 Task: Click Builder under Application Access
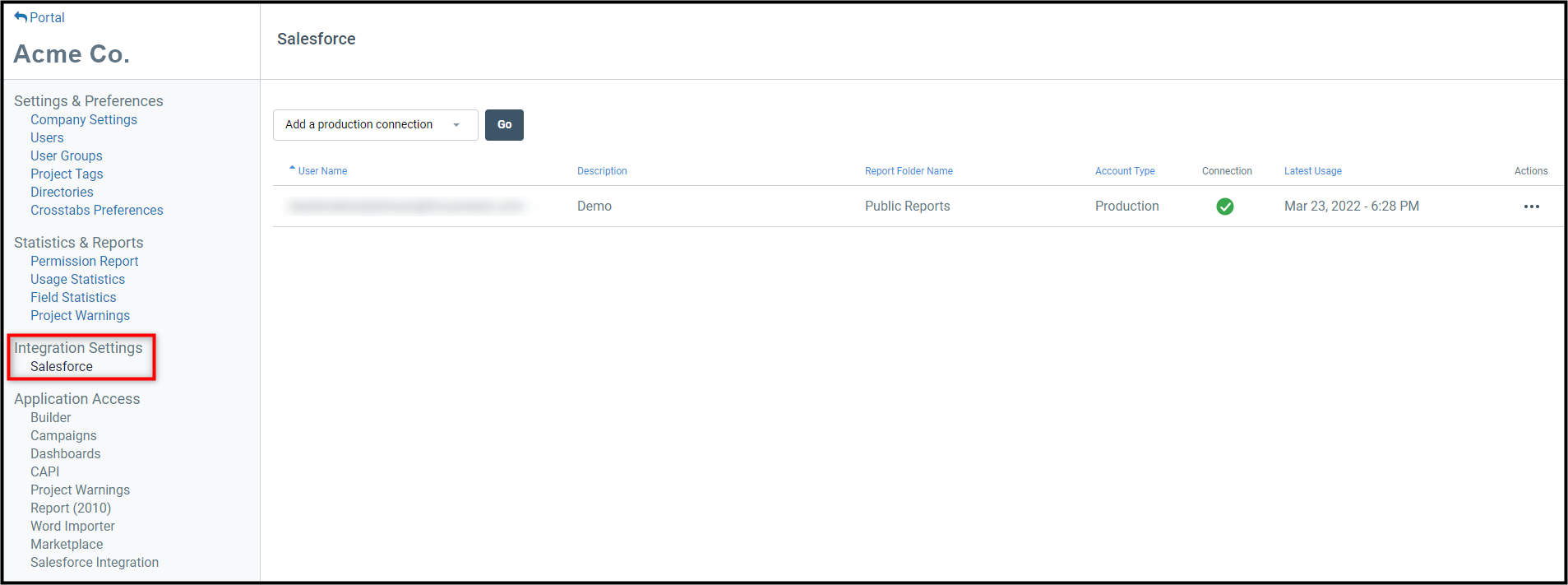[x=51, y=417]
